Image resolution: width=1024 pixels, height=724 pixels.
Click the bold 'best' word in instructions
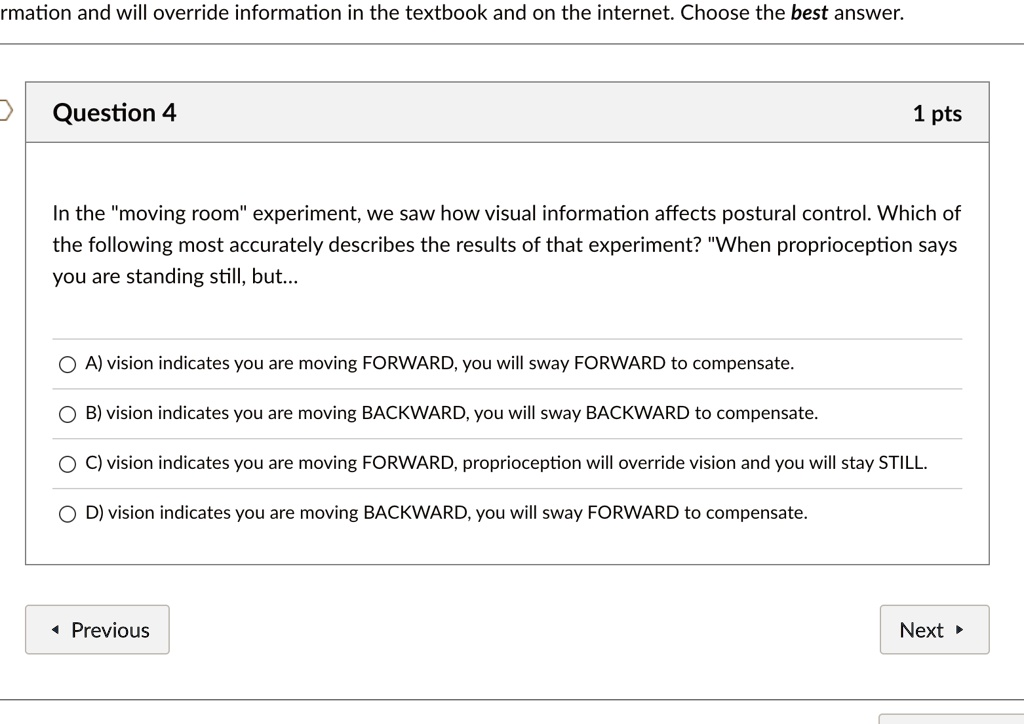tap(809, 12)
